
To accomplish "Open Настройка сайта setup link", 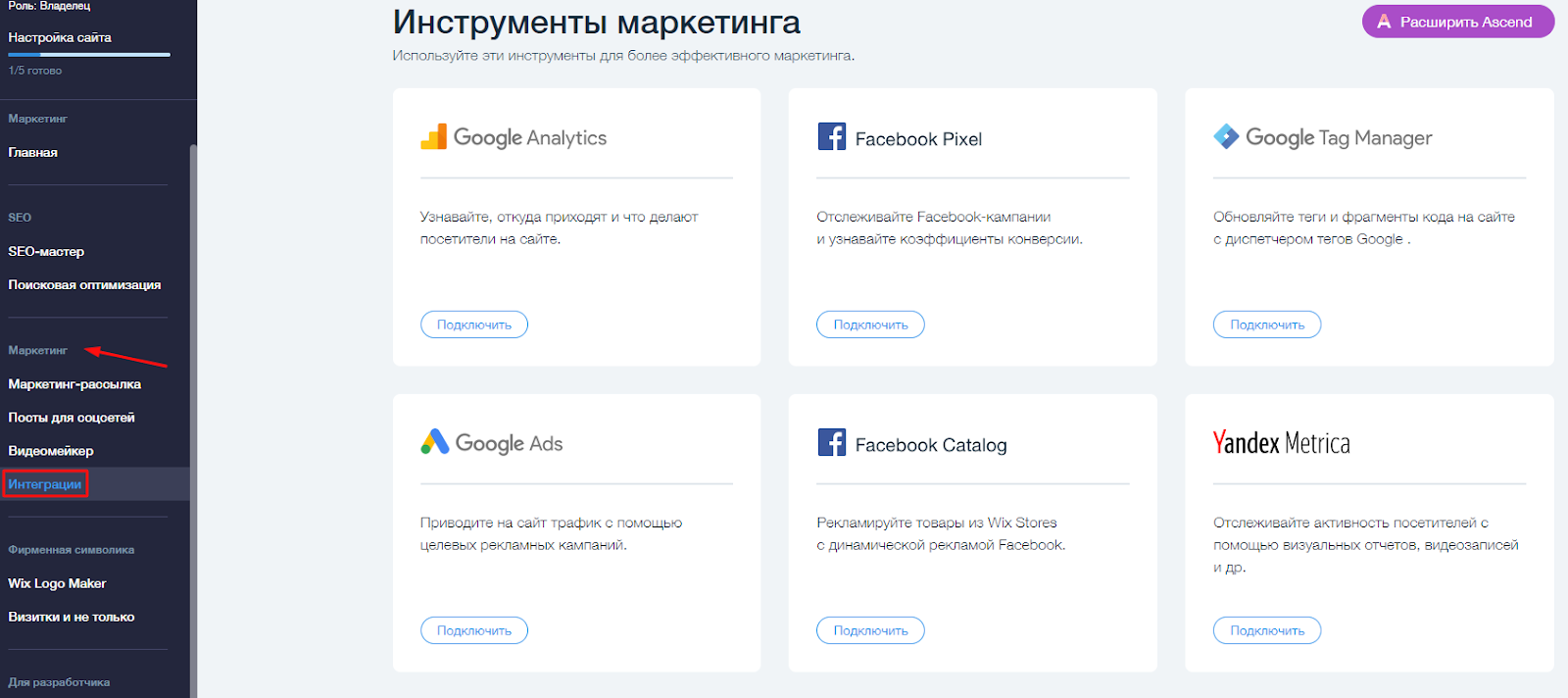I will pyautogui.click(x=60, y=37).
